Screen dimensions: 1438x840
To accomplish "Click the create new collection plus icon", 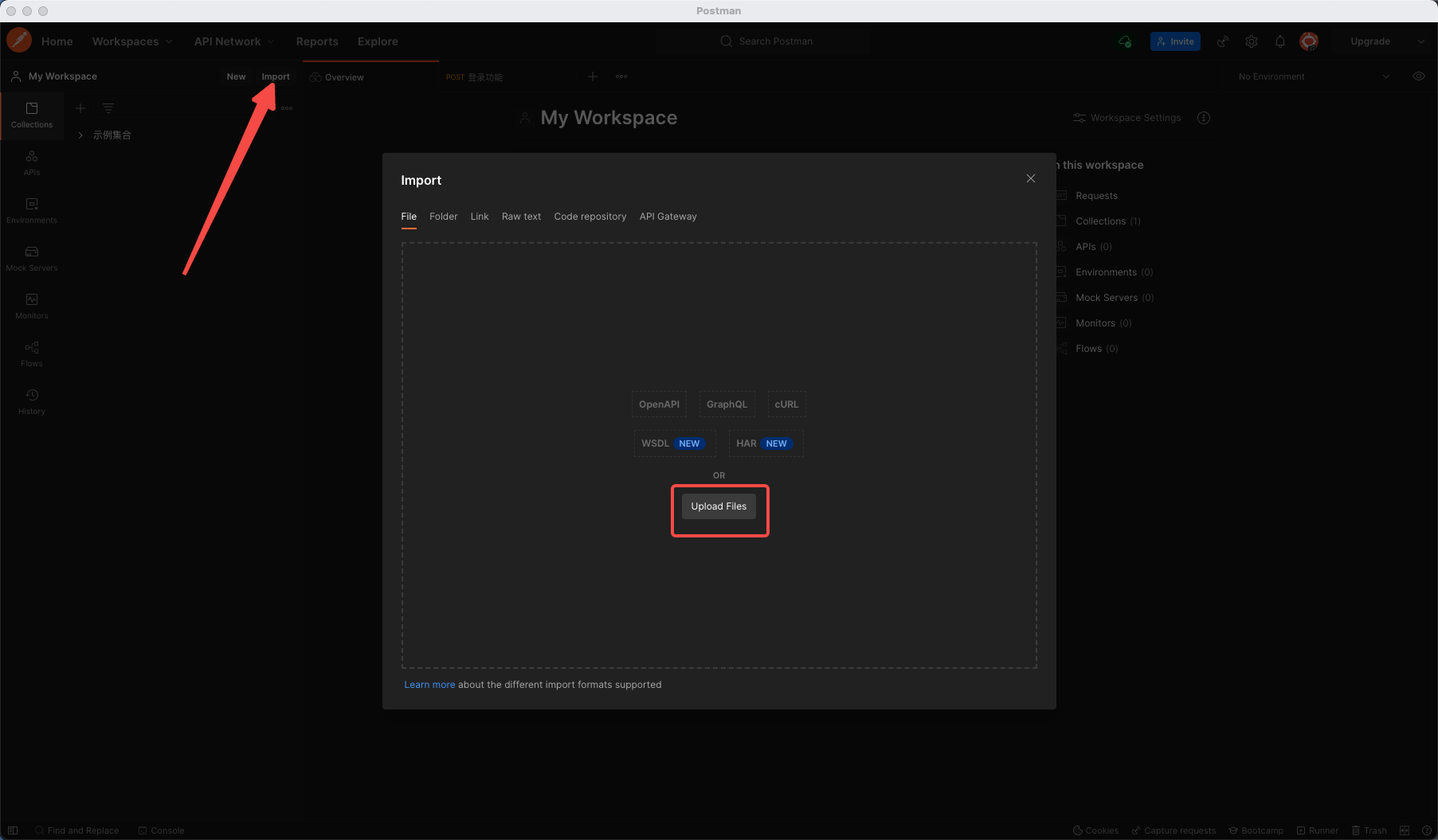I will pyautogui.click(x=80, y=107).
